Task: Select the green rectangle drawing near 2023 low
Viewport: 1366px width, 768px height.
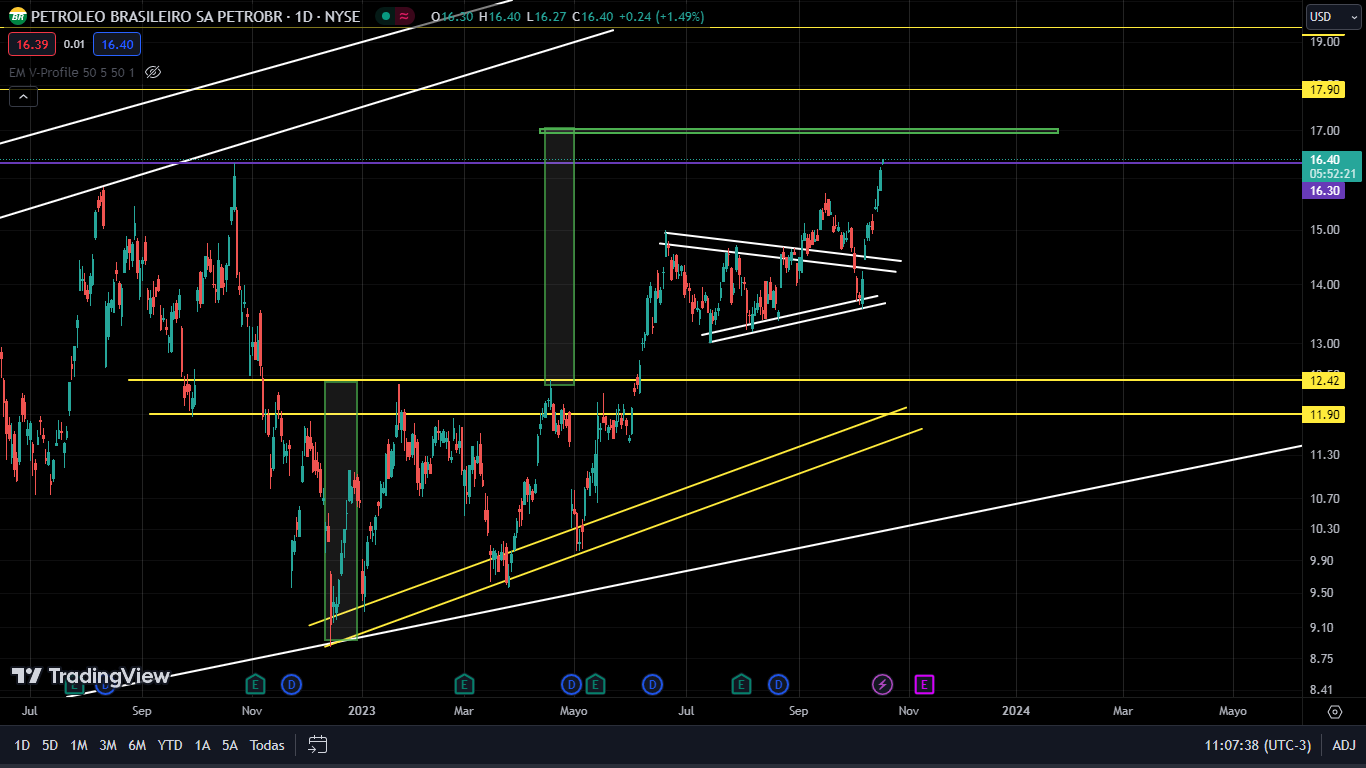Action: [341, 511]
